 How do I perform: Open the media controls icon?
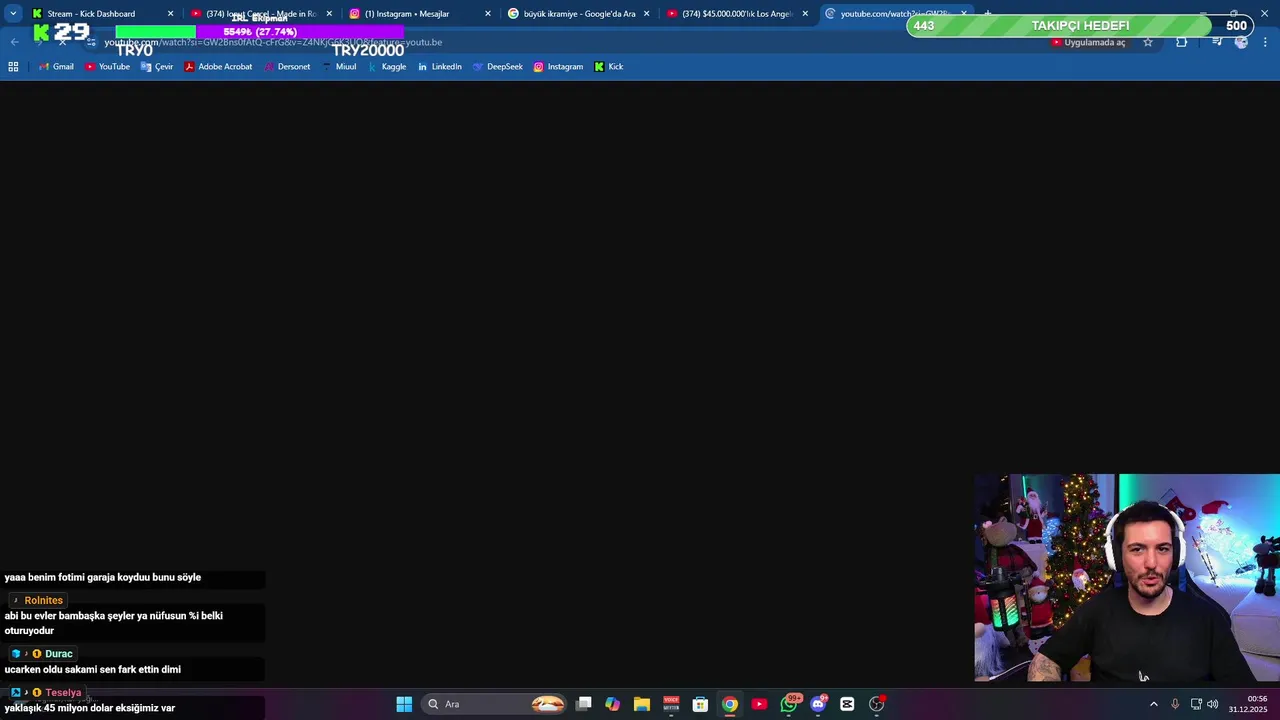[x=1216, y=42]
